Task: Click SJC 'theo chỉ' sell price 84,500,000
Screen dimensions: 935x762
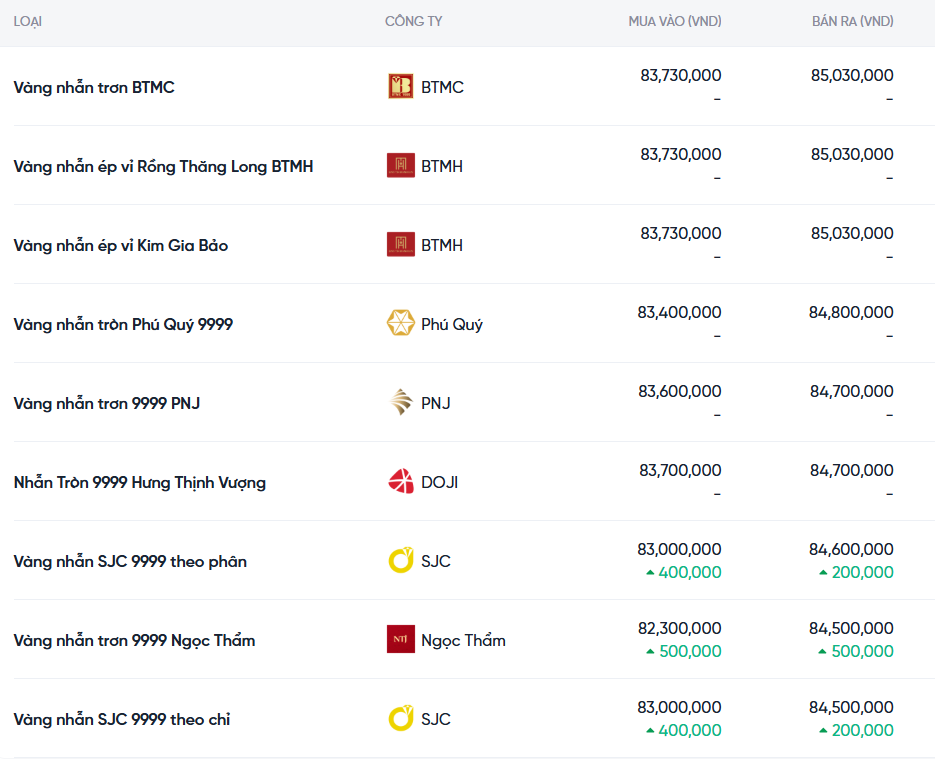Action: [x=851, y=707]
